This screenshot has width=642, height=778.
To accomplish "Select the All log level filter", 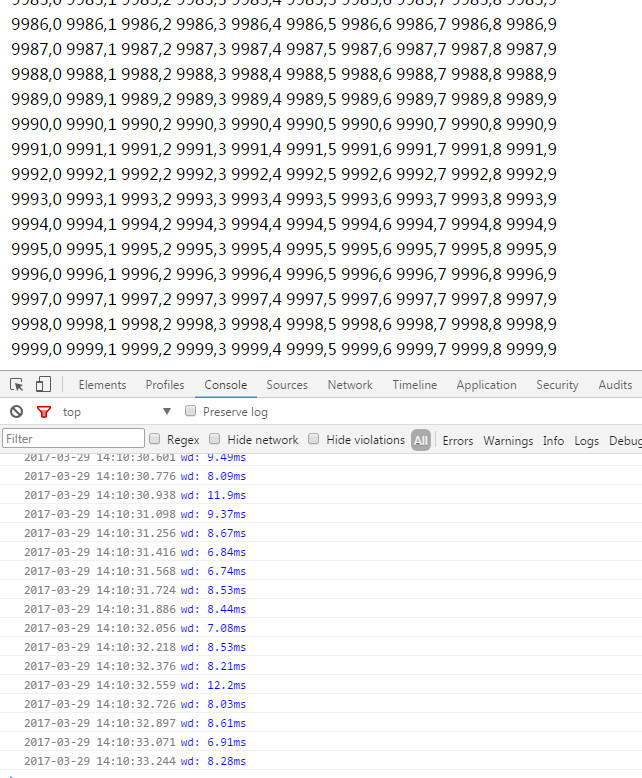I will click(x=421, y=440).
